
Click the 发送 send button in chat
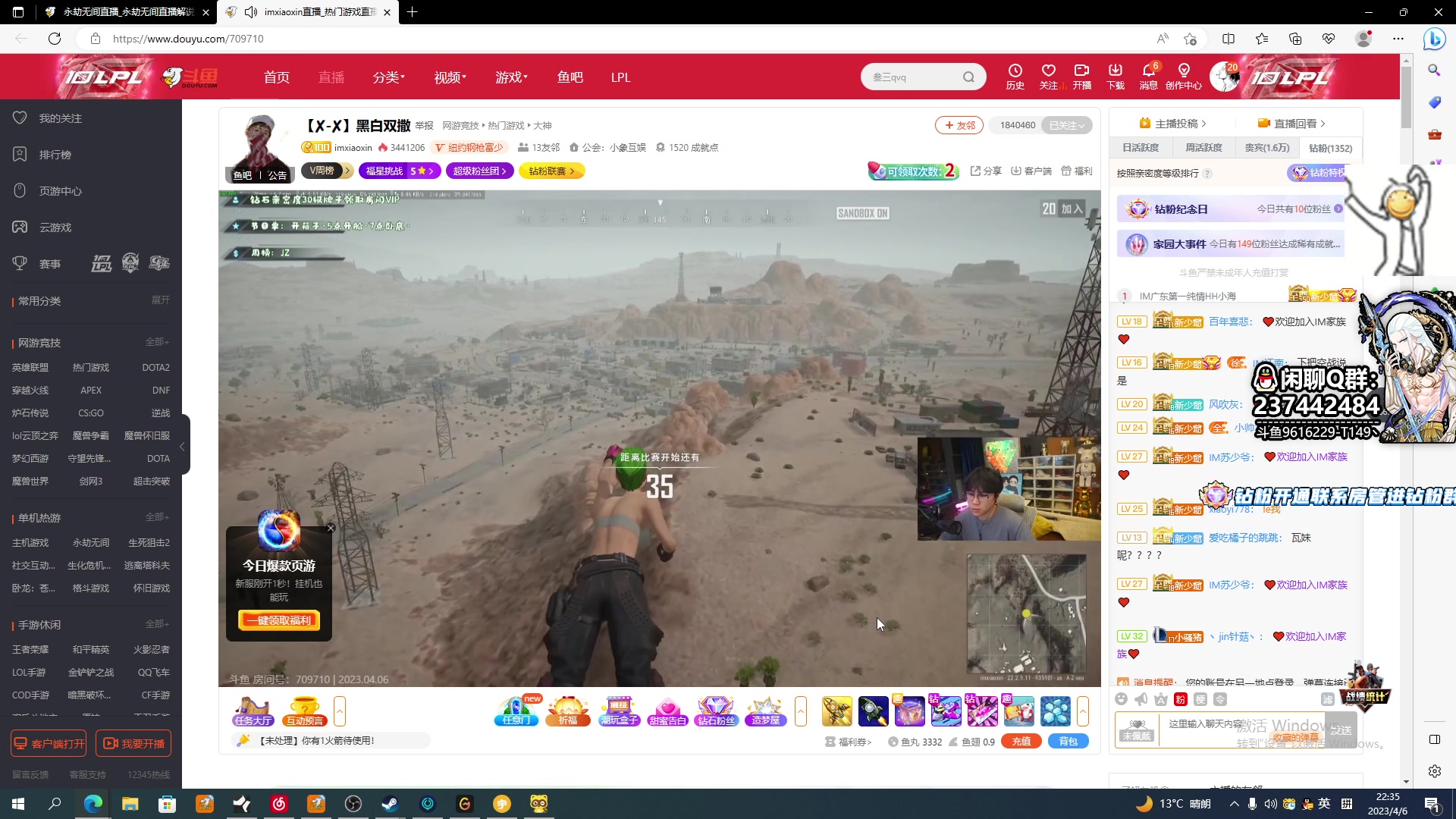1340,730
